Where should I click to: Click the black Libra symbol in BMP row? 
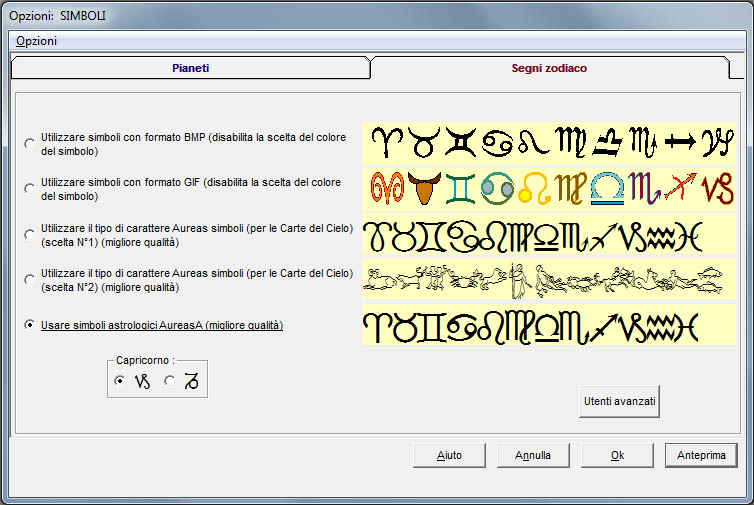tap(607, 142)
